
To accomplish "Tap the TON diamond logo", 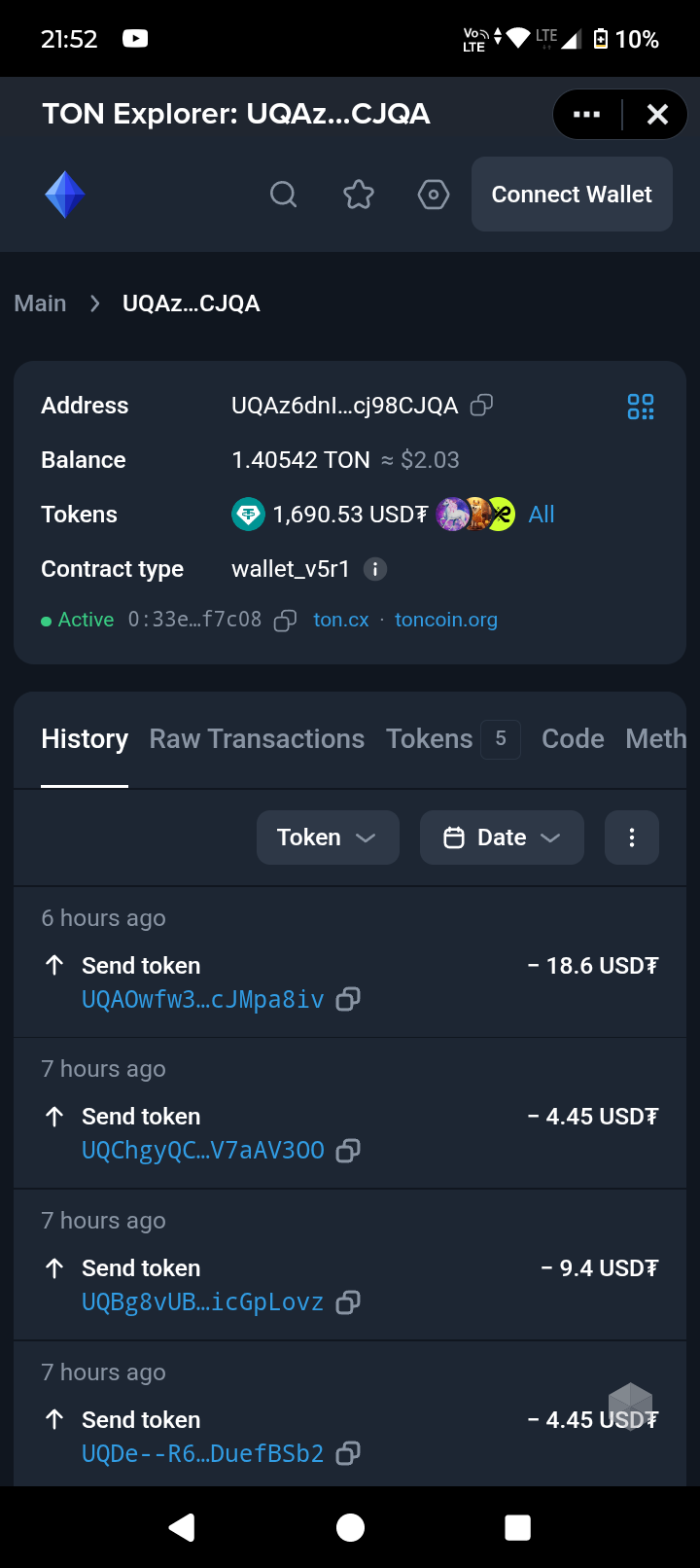I will [65, 195].
